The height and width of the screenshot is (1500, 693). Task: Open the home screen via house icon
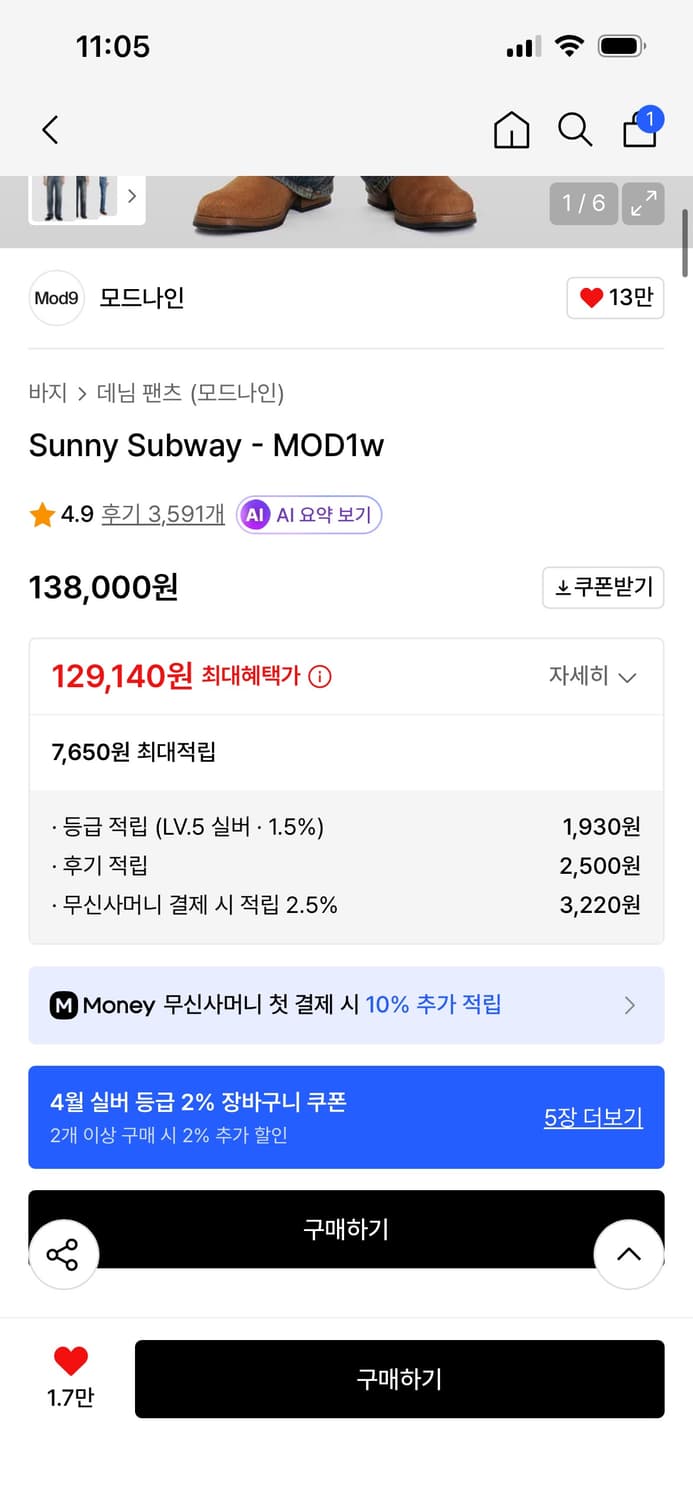pos(511,130)
